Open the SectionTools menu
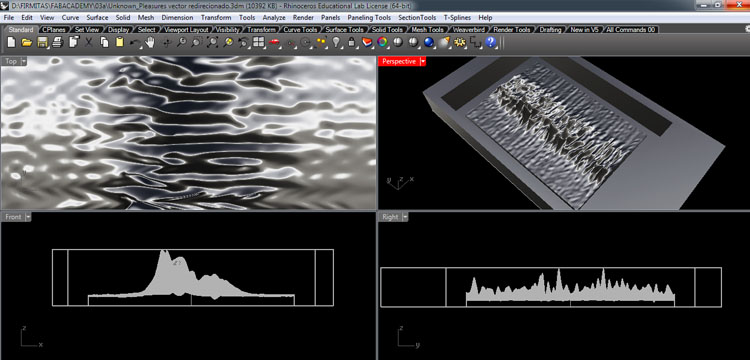This screenshot has height=360, width=750. (x=417, y=18)
